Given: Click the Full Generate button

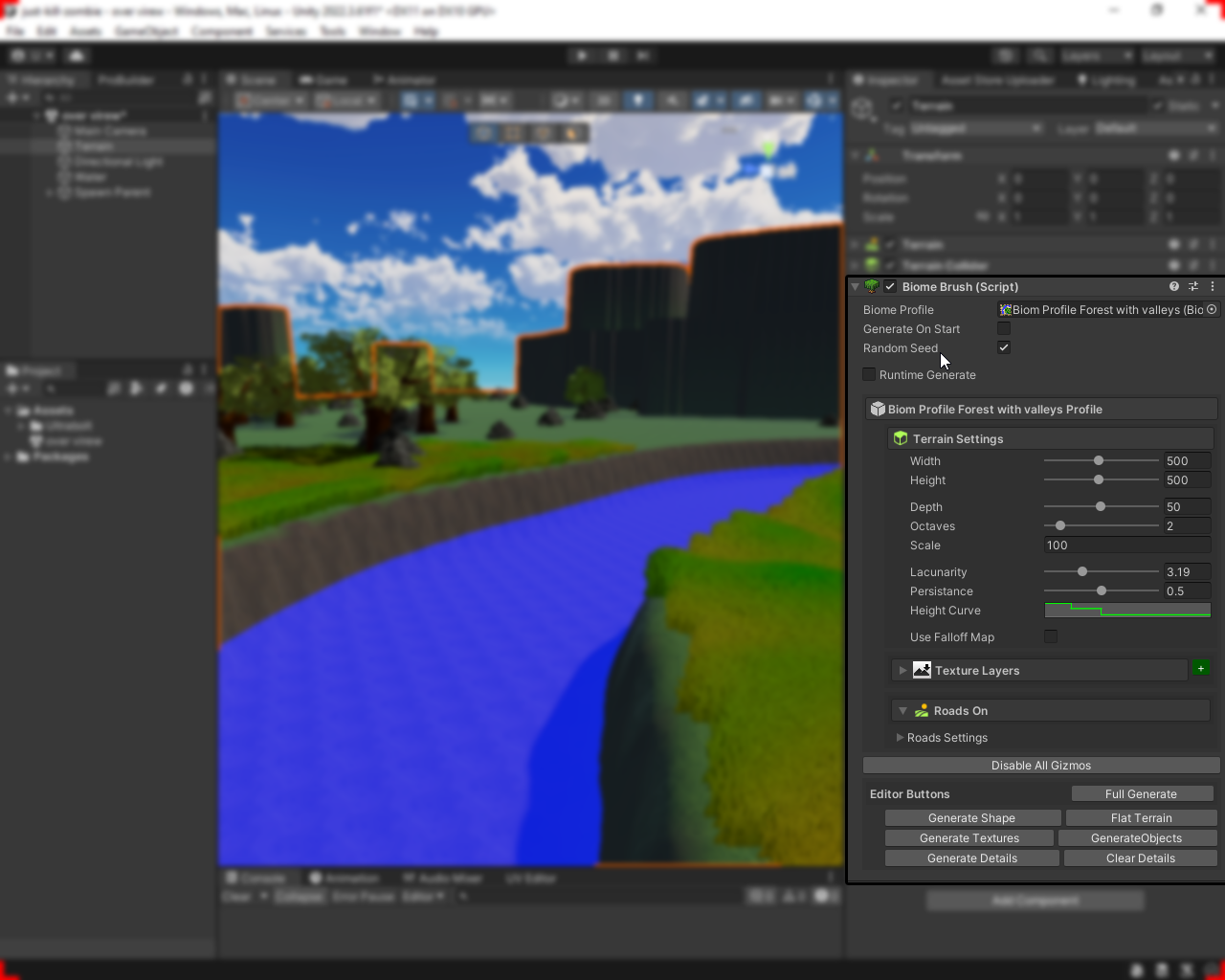Looking at the screenshot, I should (1142, 793).
